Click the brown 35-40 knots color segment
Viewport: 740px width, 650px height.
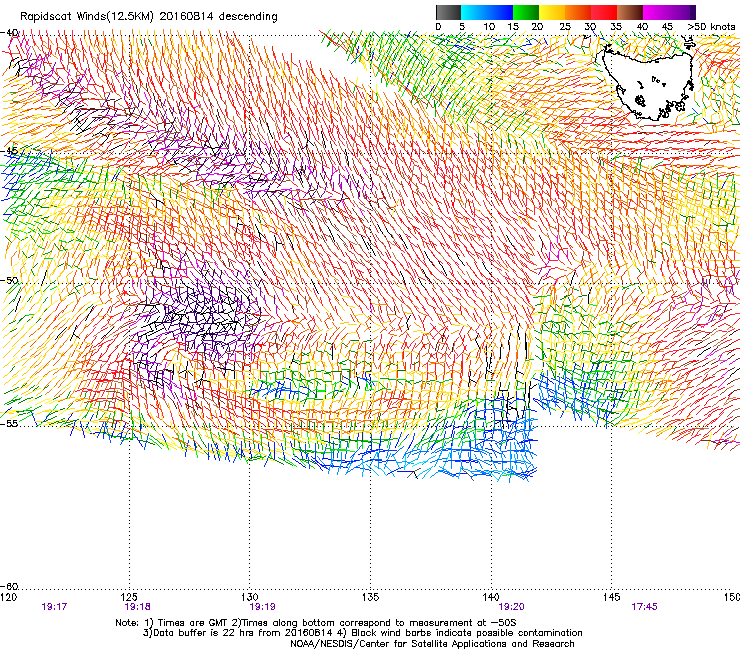(630, 12)
